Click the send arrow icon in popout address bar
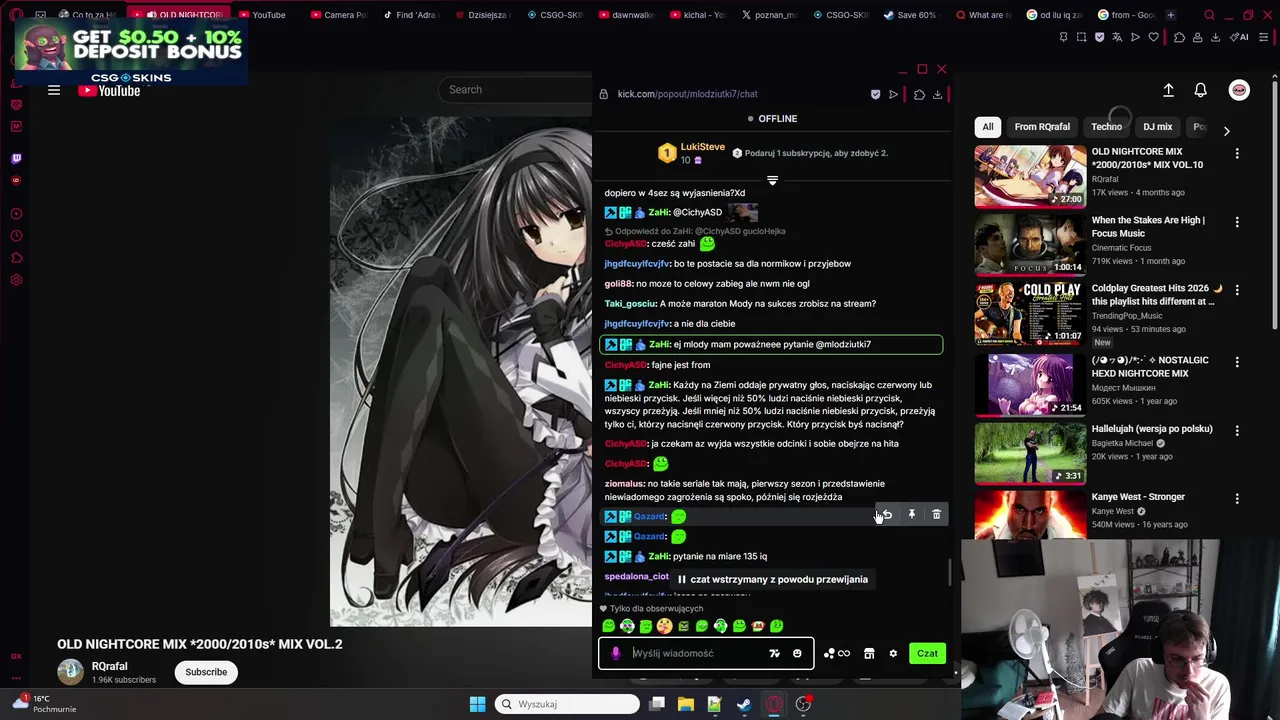 [x=893, y=94]
